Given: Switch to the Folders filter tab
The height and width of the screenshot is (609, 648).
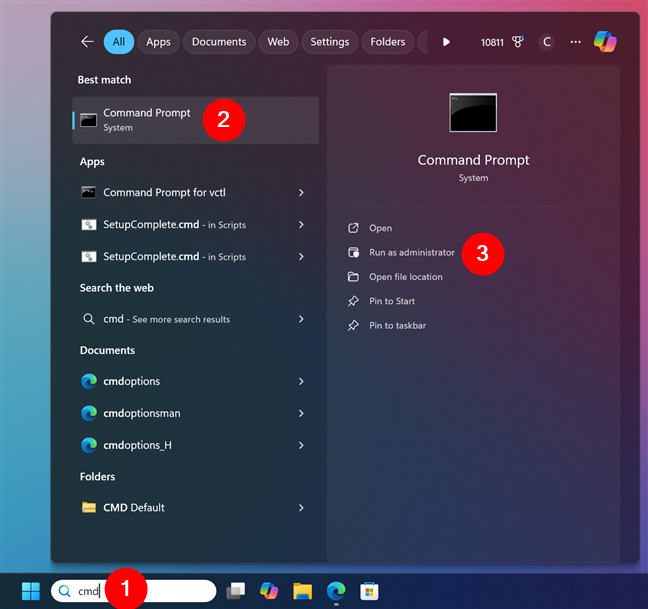Looking at the screenshot, I should point(388,42).
